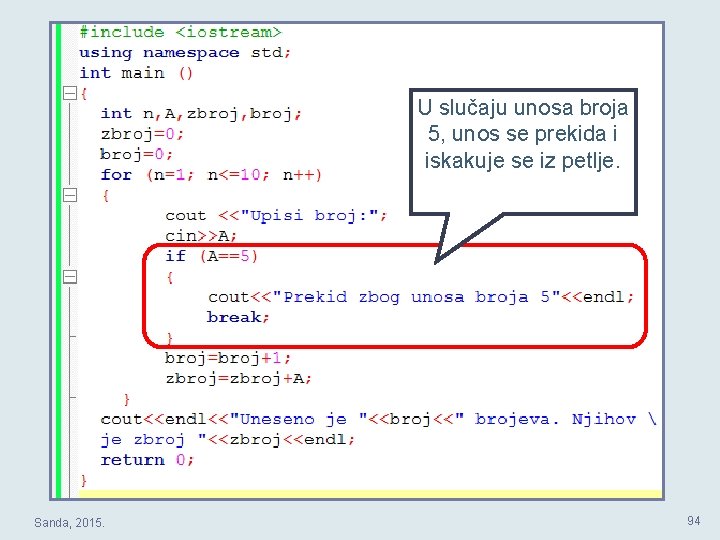
Task: Collapse the main function fold marker
Action: click(x=69, y=93)
